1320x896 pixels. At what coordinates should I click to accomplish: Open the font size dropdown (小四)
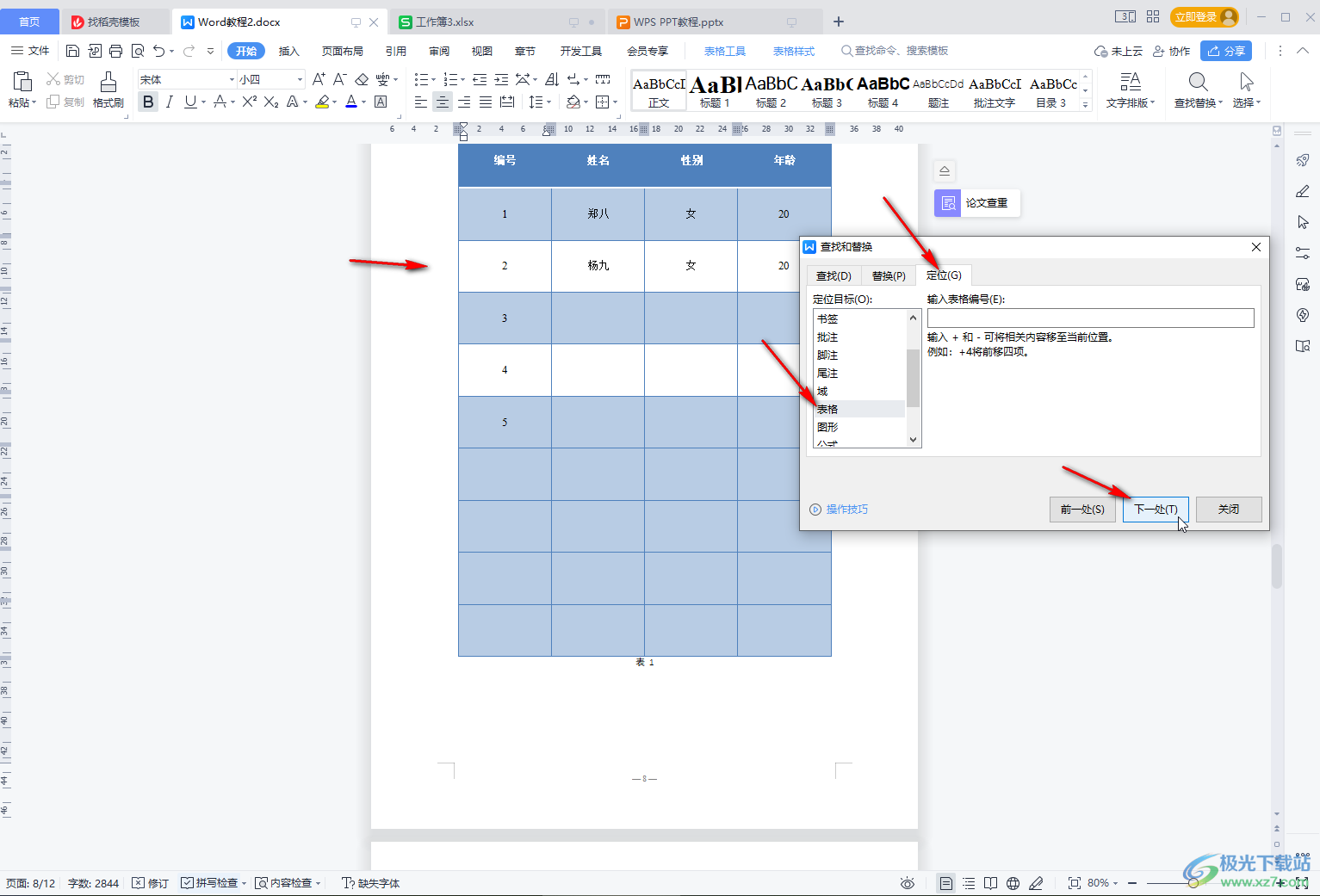click(300, 79)
